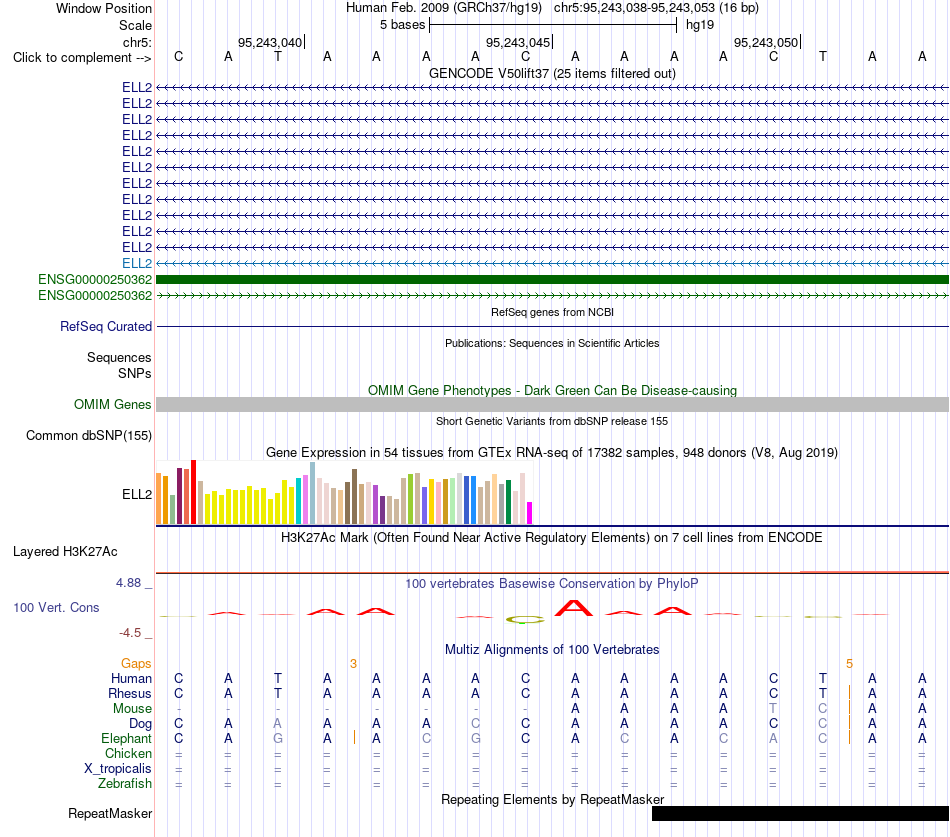Click the Scale track label
Image resolution: width=950 pixels, height=837 pixels.
click(x=135, y=25)
